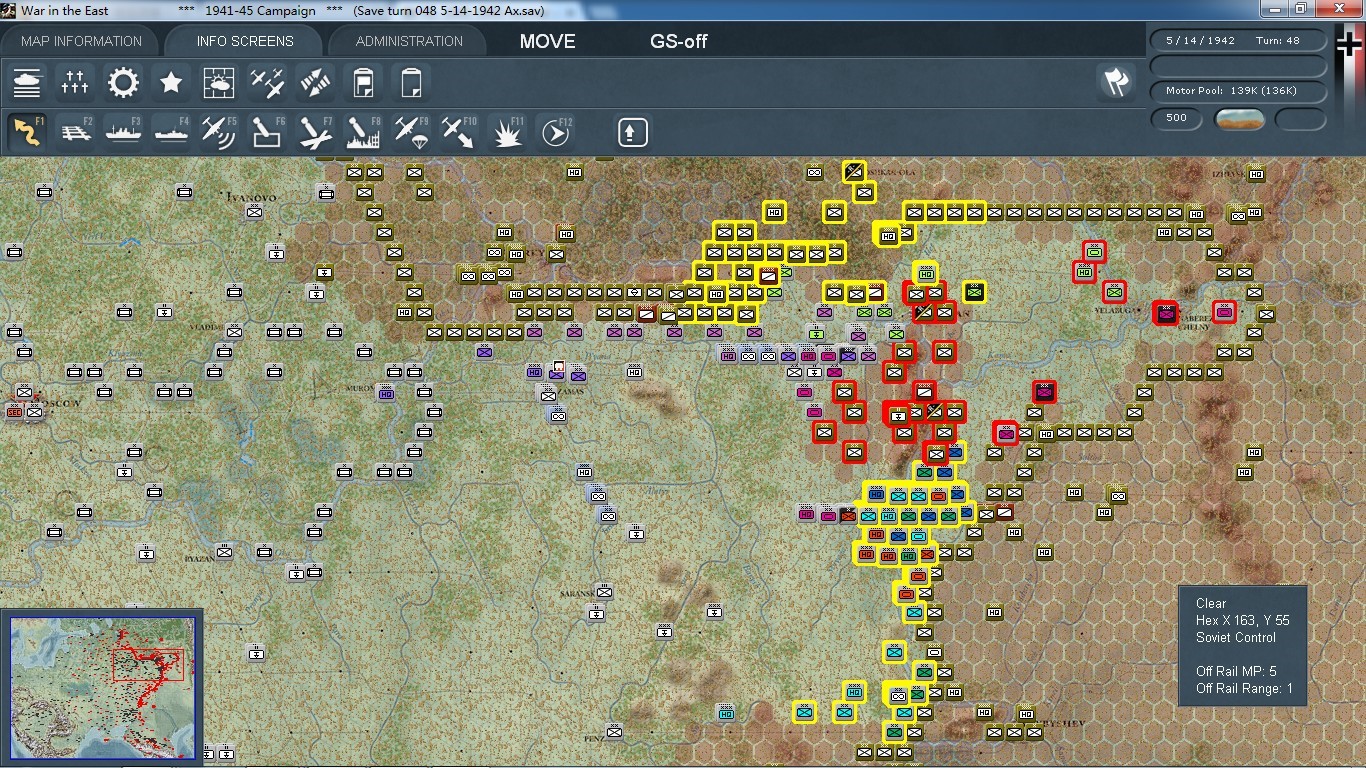Click the 'Clear' terrain text in hex panel
The image size is (1366, 768).
tap(1211, 603)
